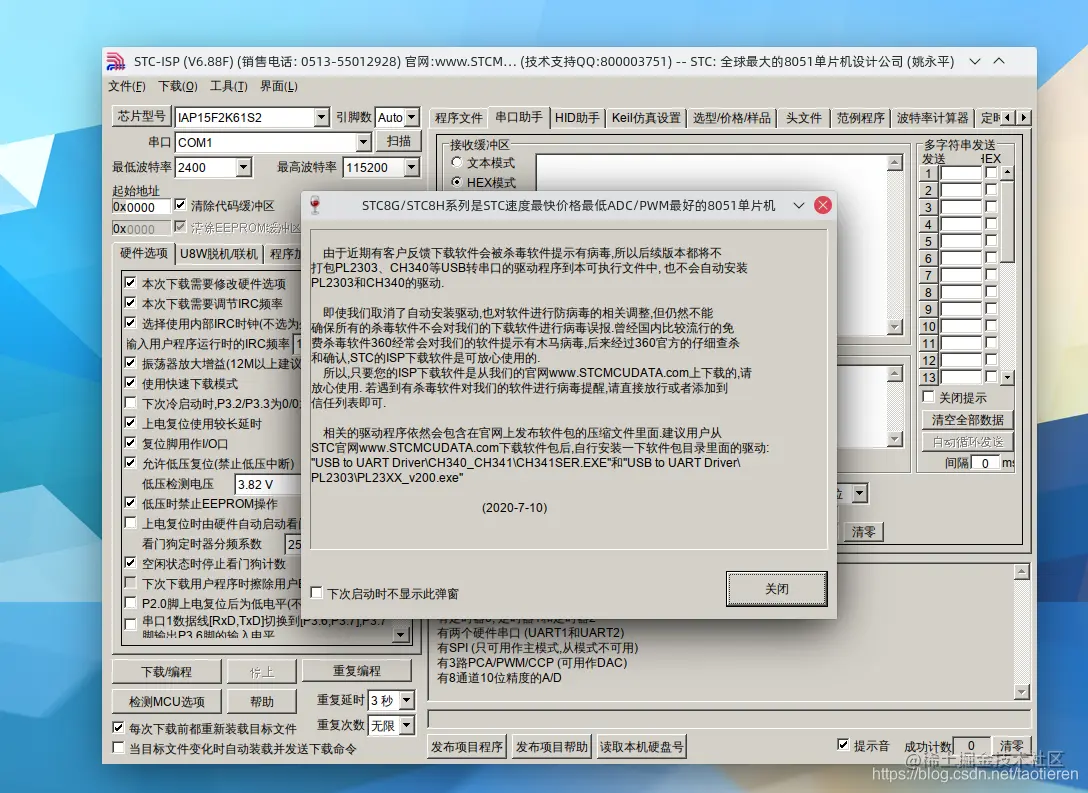Toggle 清除代码缓冲区 checkbox

click(180, 205)
